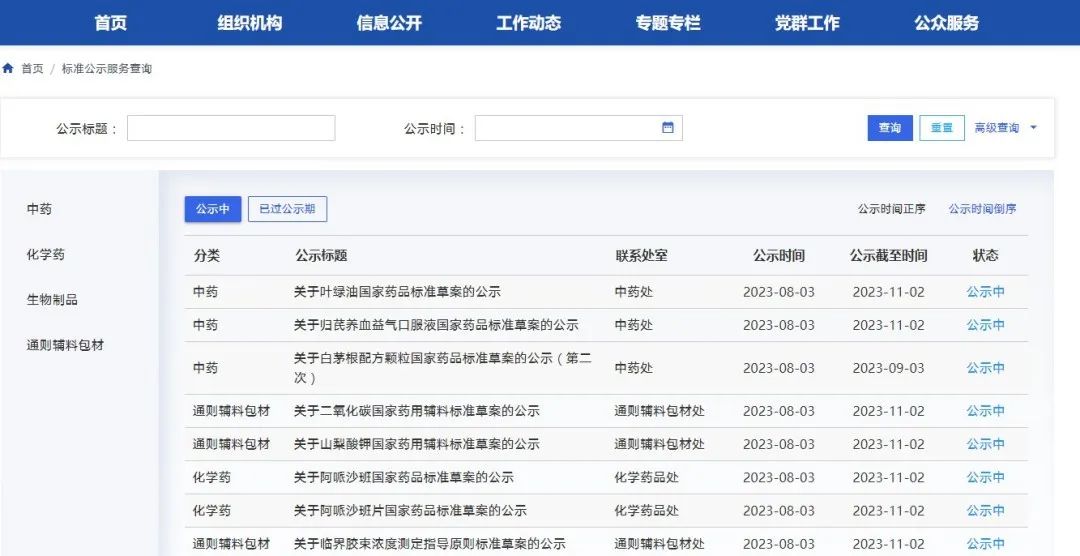Click 公示中 status for 二氧化碳 row
The width and height of the screenshot is (1080, 556).
(x=985, y=411)
